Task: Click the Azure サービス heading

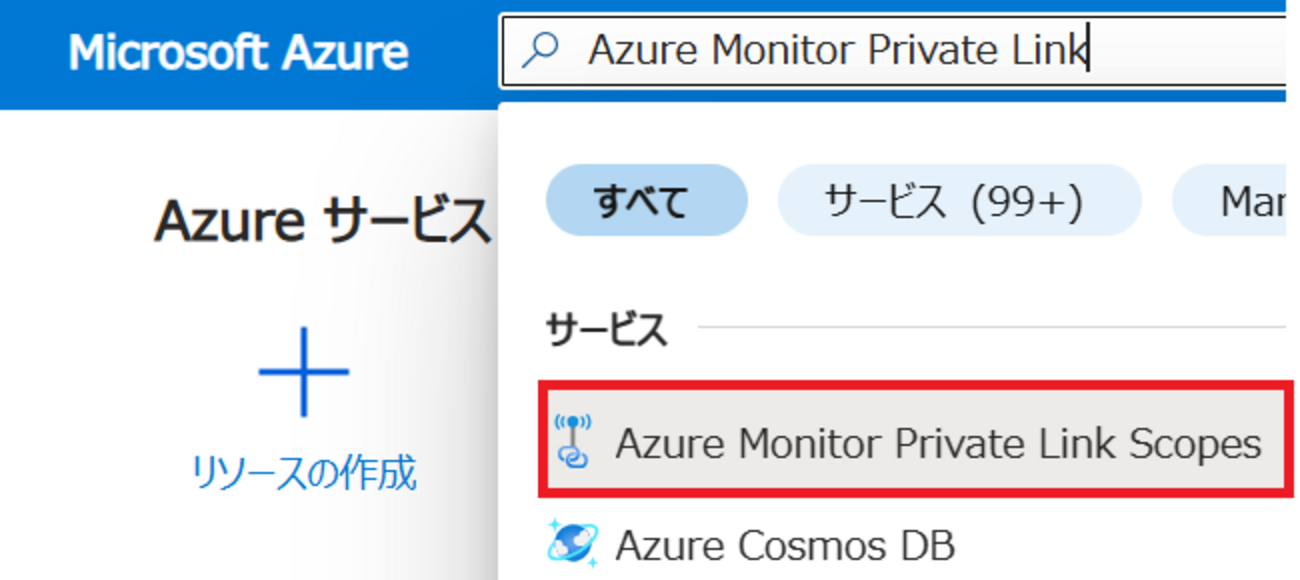Action: (x=322, y=222)
